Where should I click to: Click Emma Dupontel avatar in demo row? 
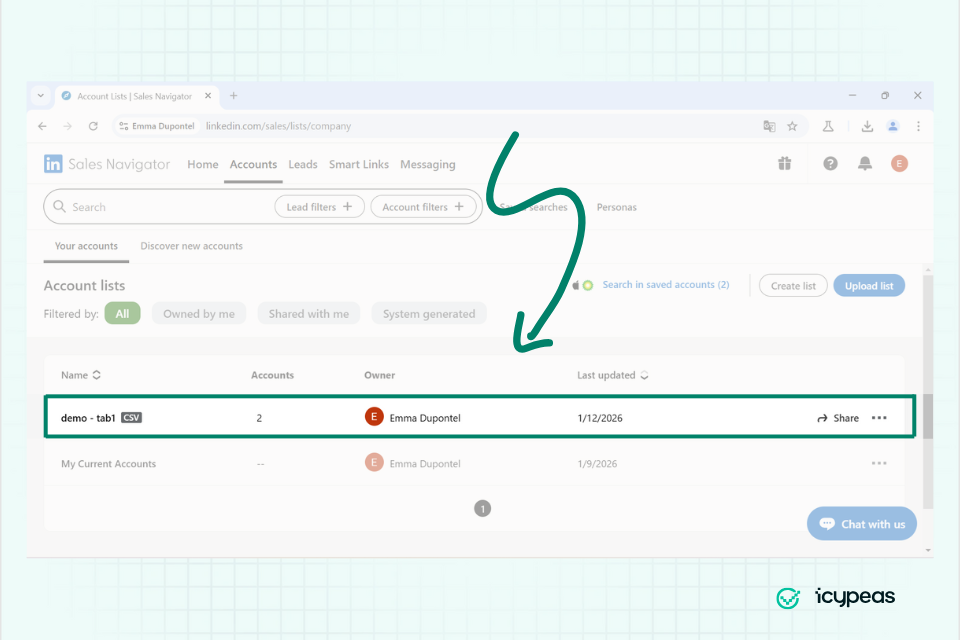click(374, 417)
